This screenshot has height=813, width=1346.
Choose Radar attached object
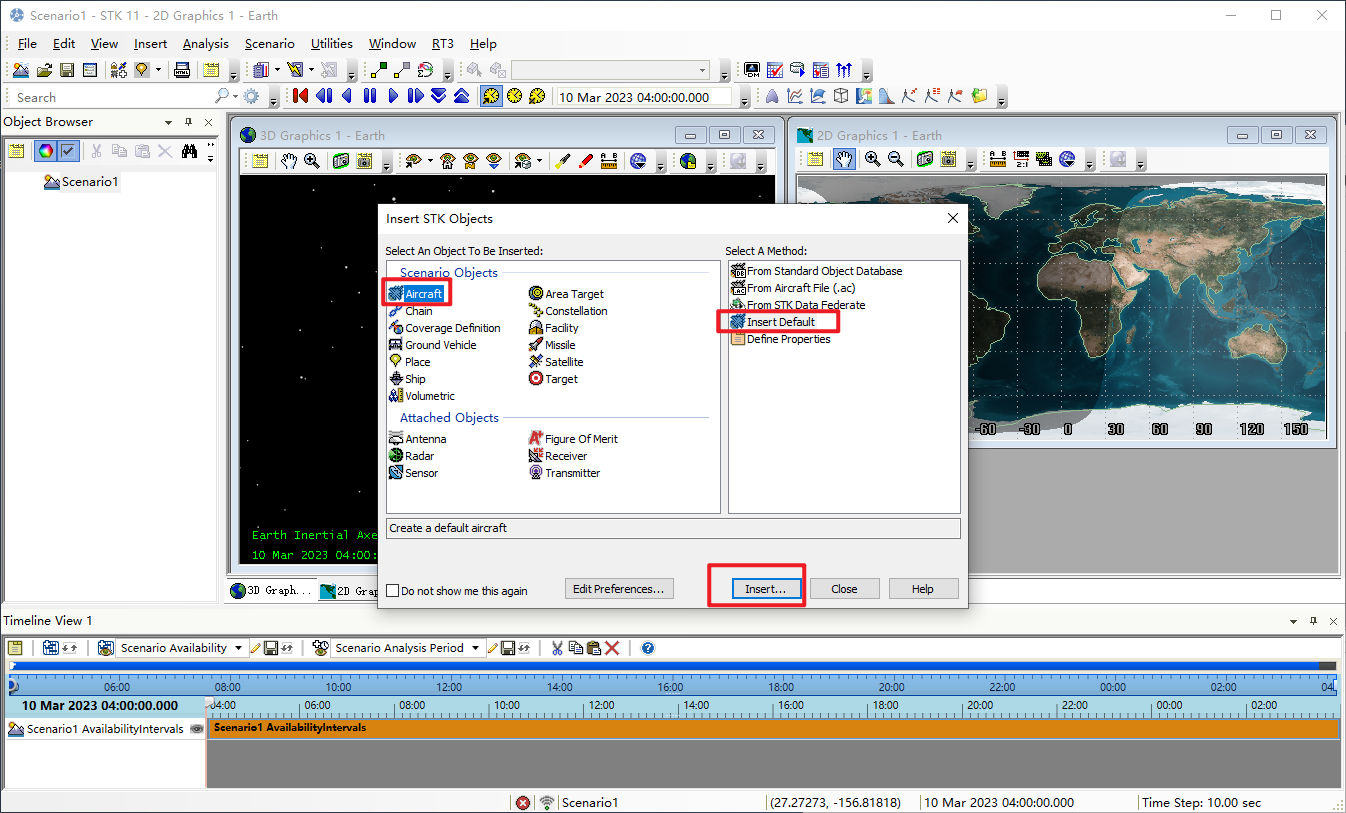[x=412, y=456]
